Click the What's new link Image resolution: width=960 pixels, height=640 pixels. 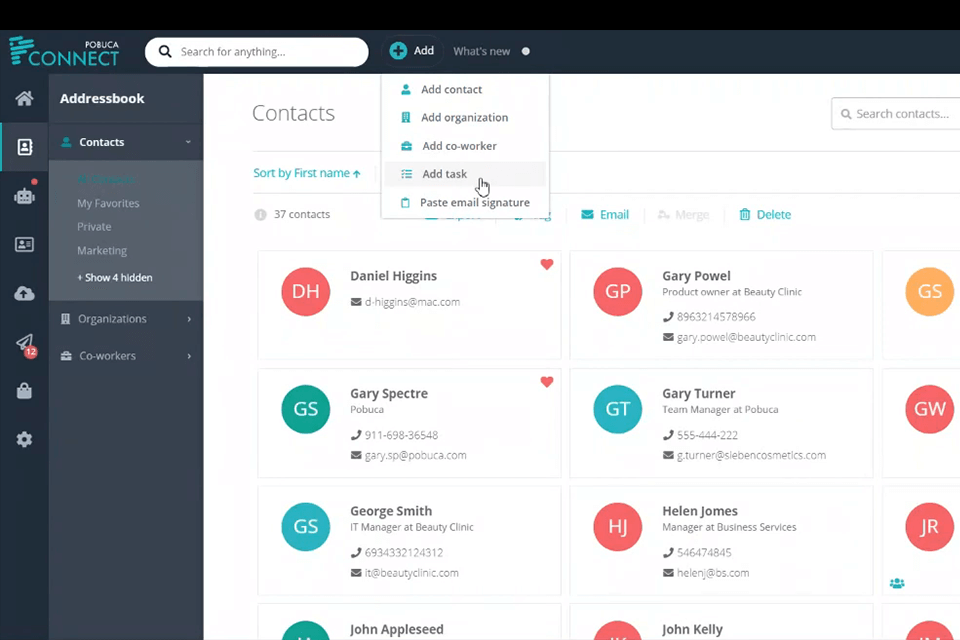click(x=481, y=51)
